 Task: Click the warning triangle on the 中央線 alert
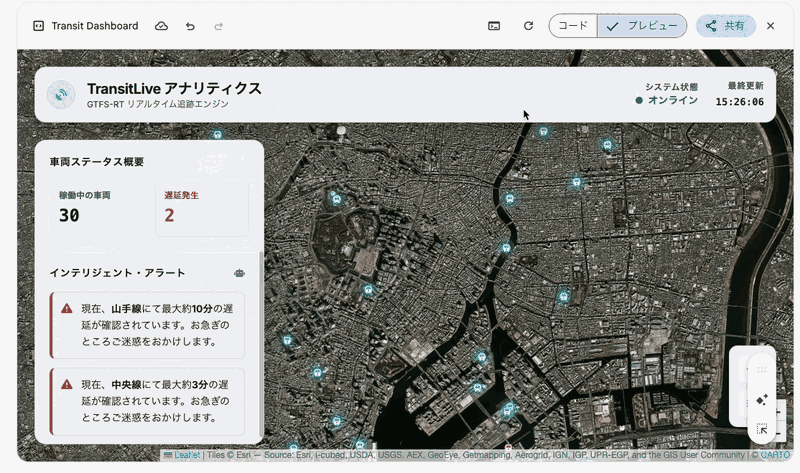pyautogui.click(x=67, y=384)
